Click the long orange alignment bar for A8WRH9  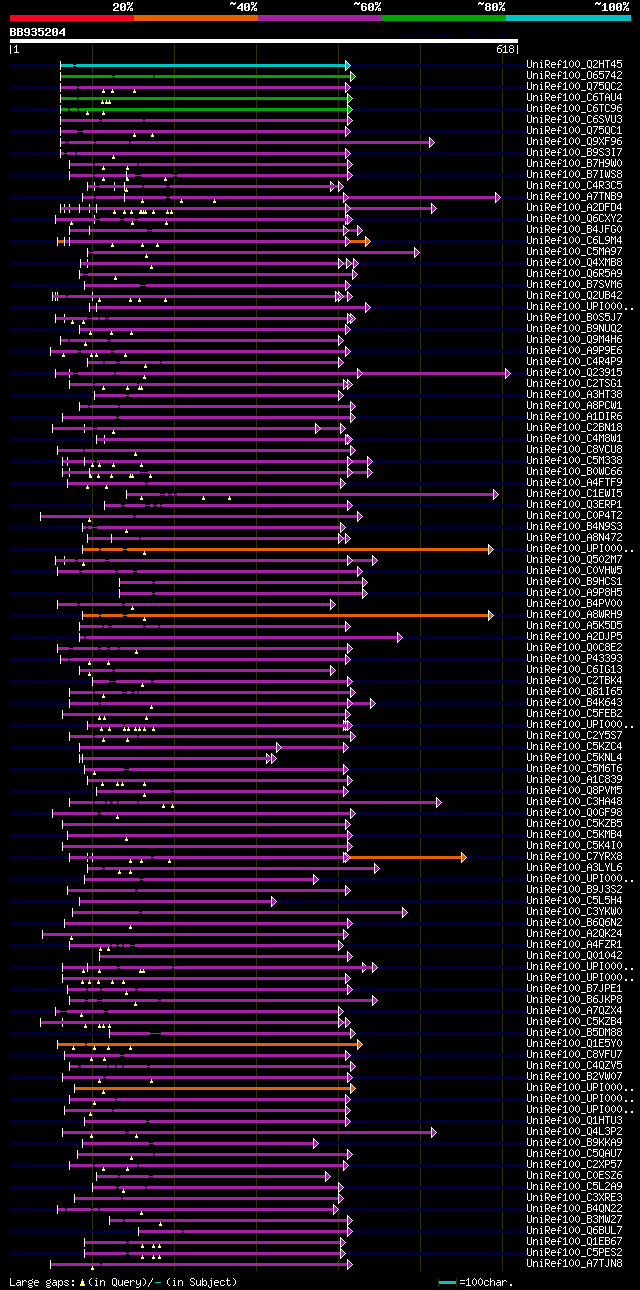coord(288,615)
